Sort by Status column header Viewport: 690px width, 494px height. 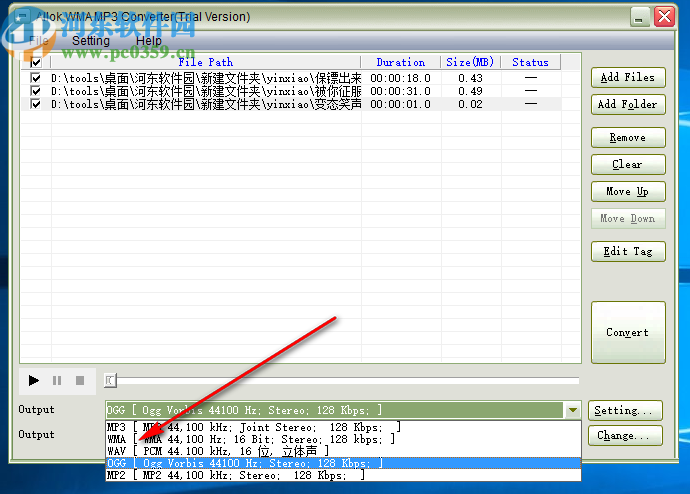coord(530,62)
